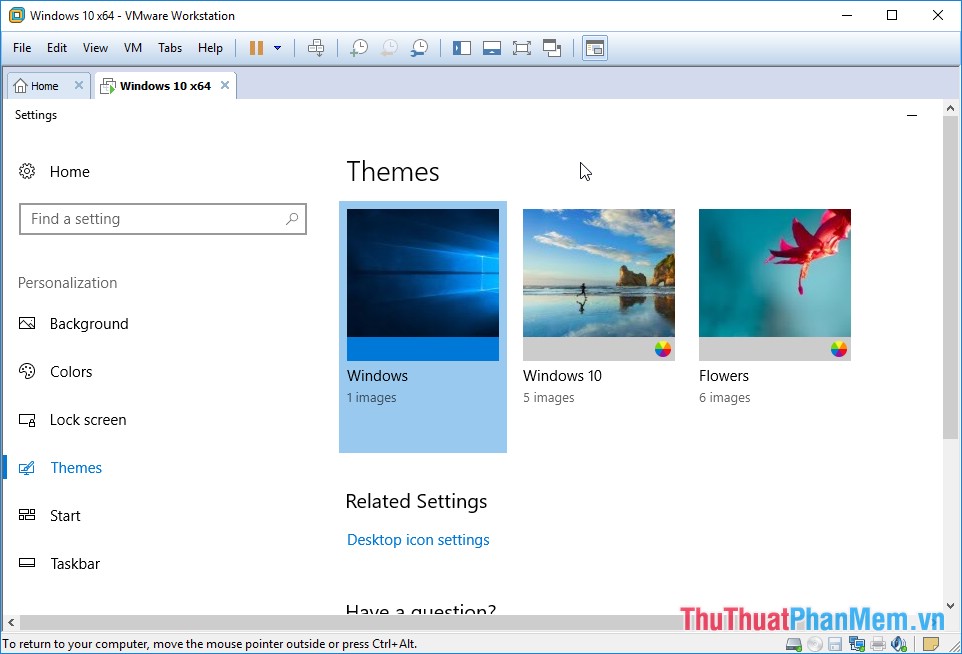Open the VM menu
This screenshot has height=654, width=962.
tap(132, 47)
